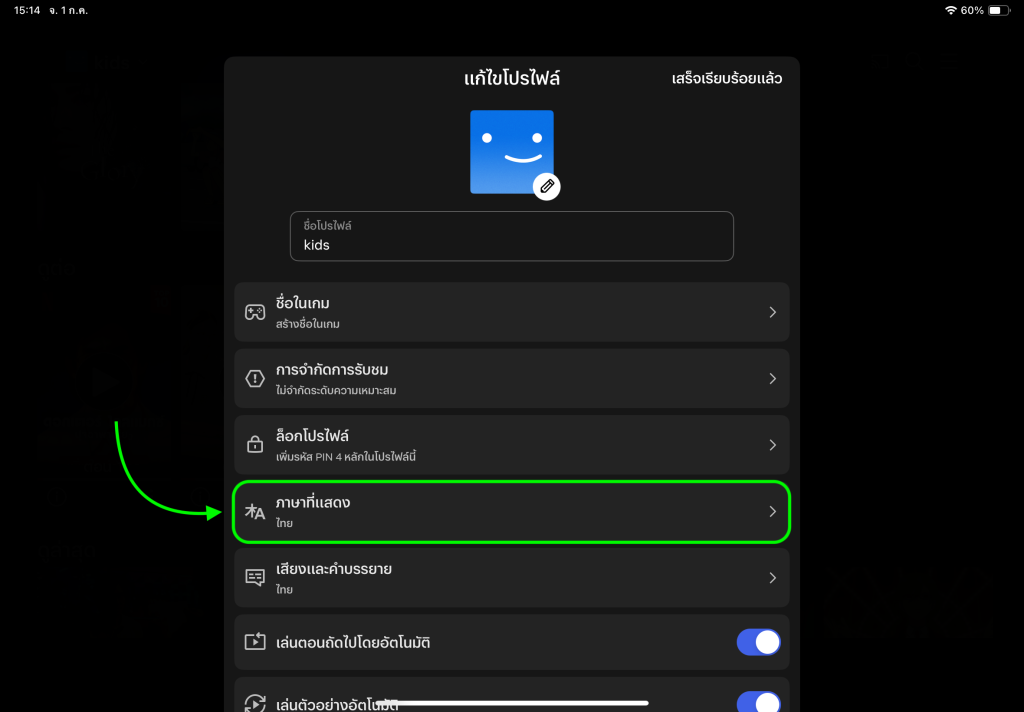Tap the pencil edit icon on avatar
1024x712 pixels.
pyautogui.click(x=547, y=187)
